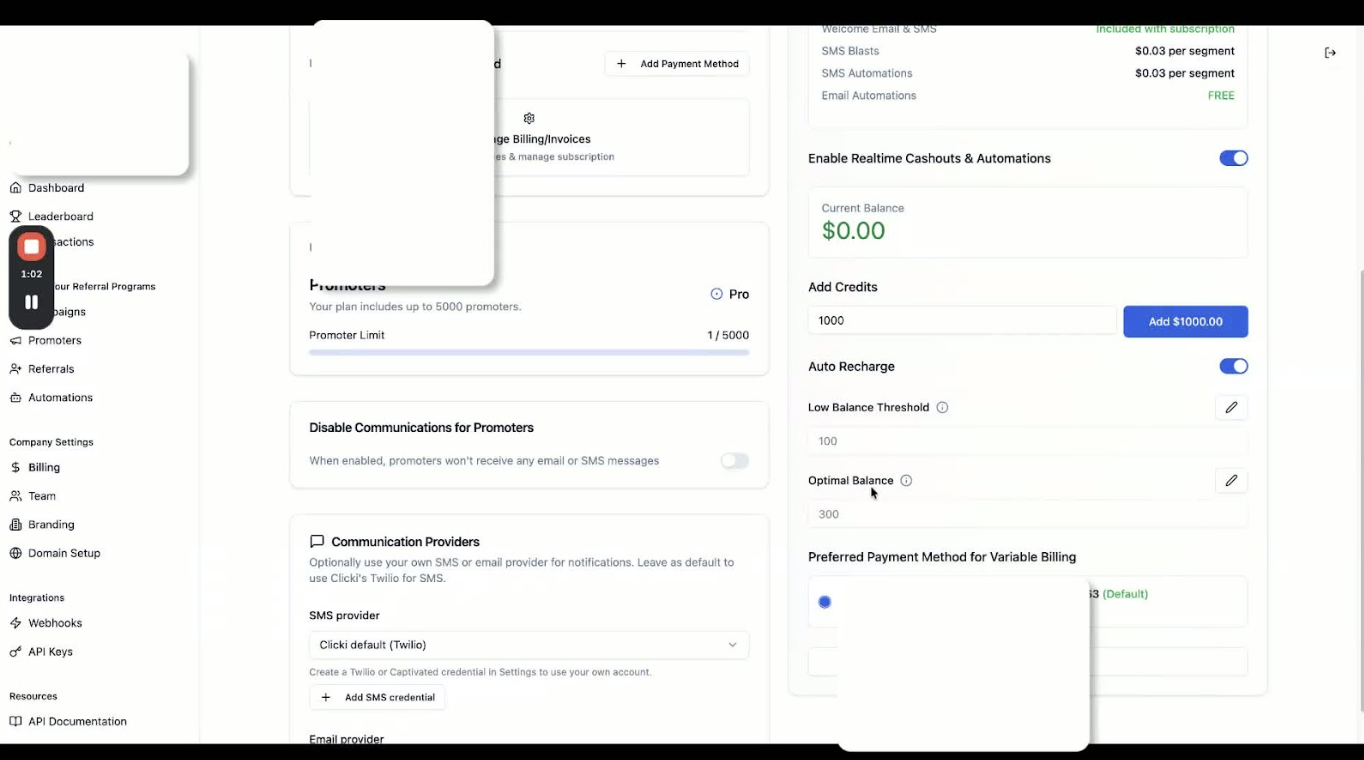Select the default preferred payment method radio
Viewport: 1364px width, 760px height.
[824, 602]
